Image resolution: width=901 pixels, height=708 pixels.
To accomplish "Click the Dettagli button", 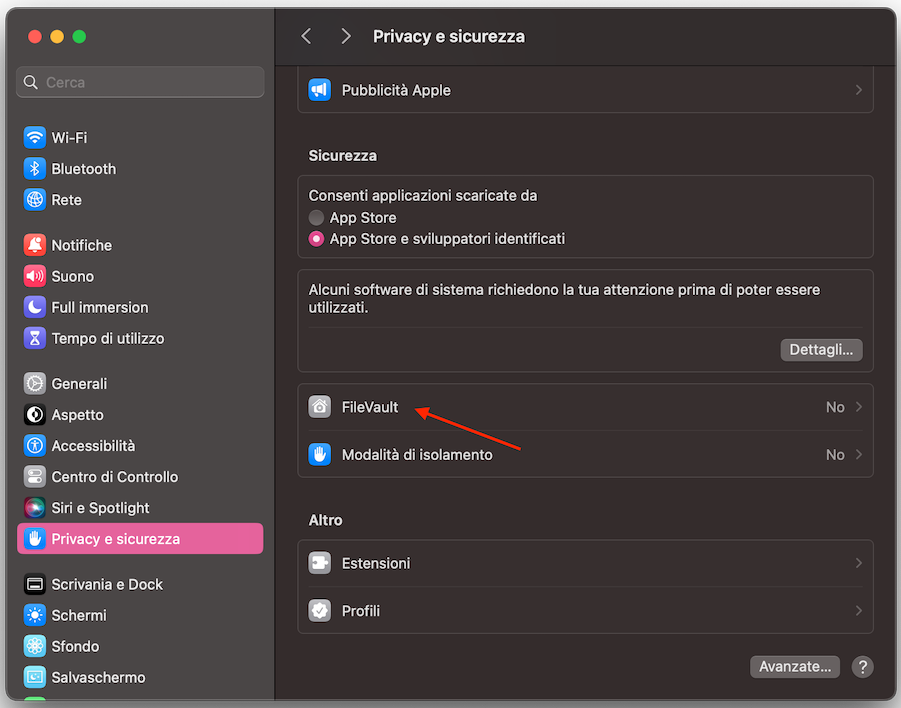I will tap(820, 349).
